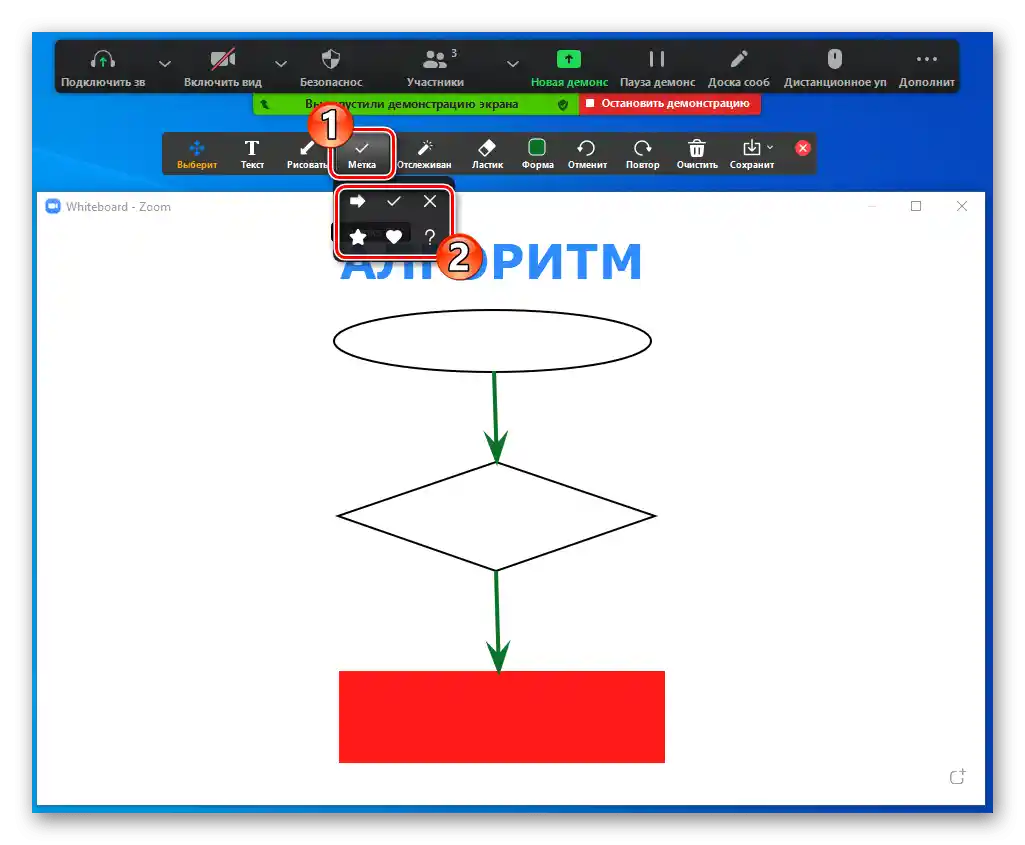Enable the Отслеживание spotlight mode
Image resolution: width=1025 pixels, height=845 pixels.
tap(424, 152)
